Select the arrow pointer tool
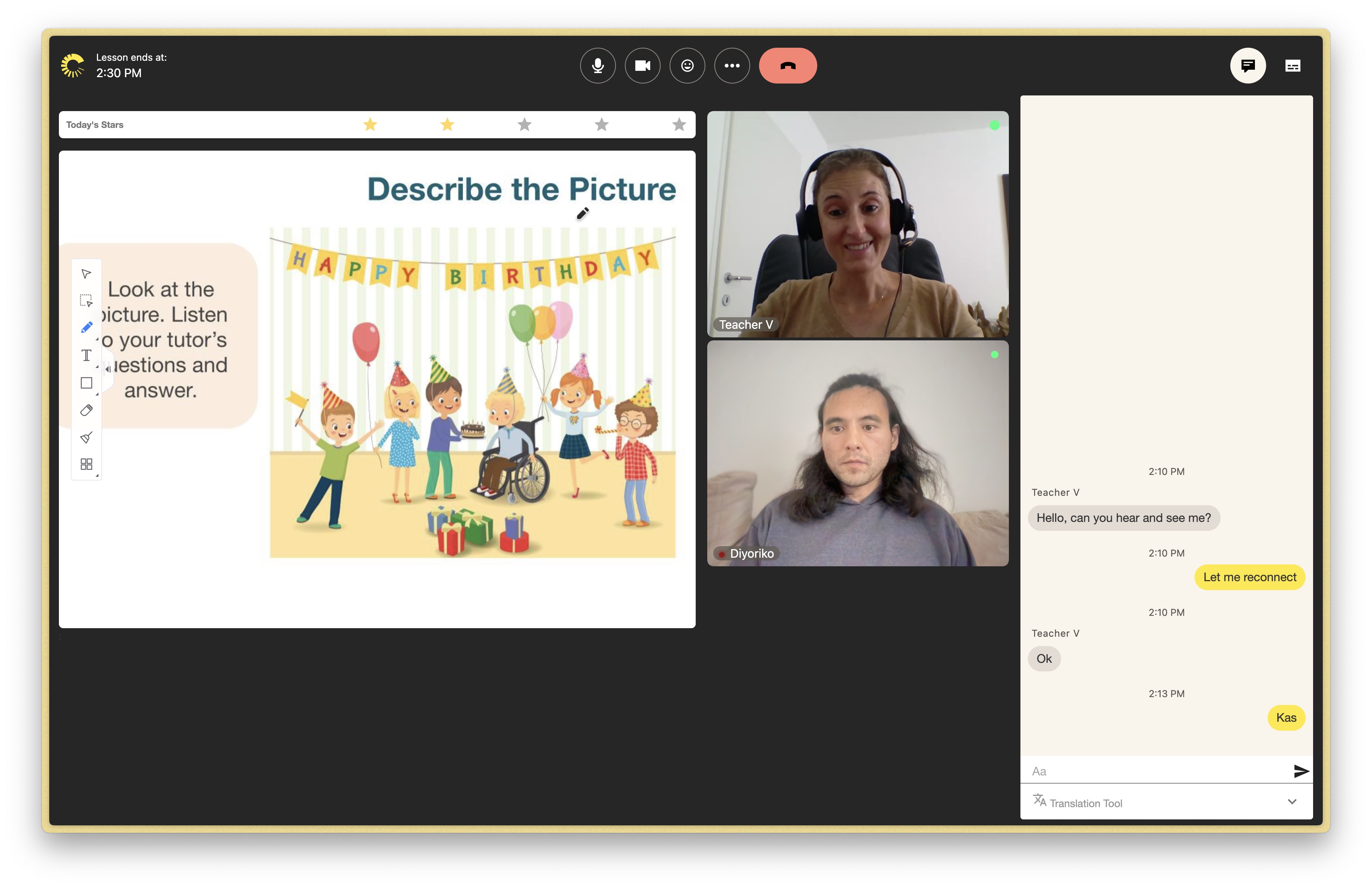The height and width of the screenshot is (888, 1372). pos(86,274)
